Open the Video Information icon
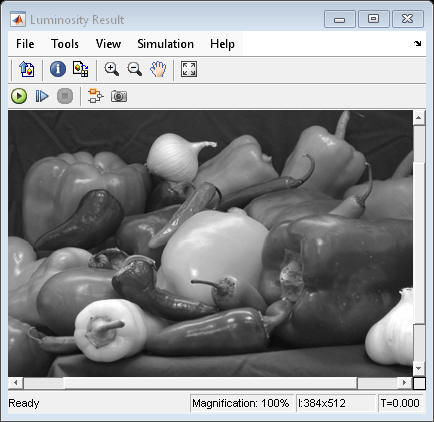The image size is (434, 422). tap(58, 69)
